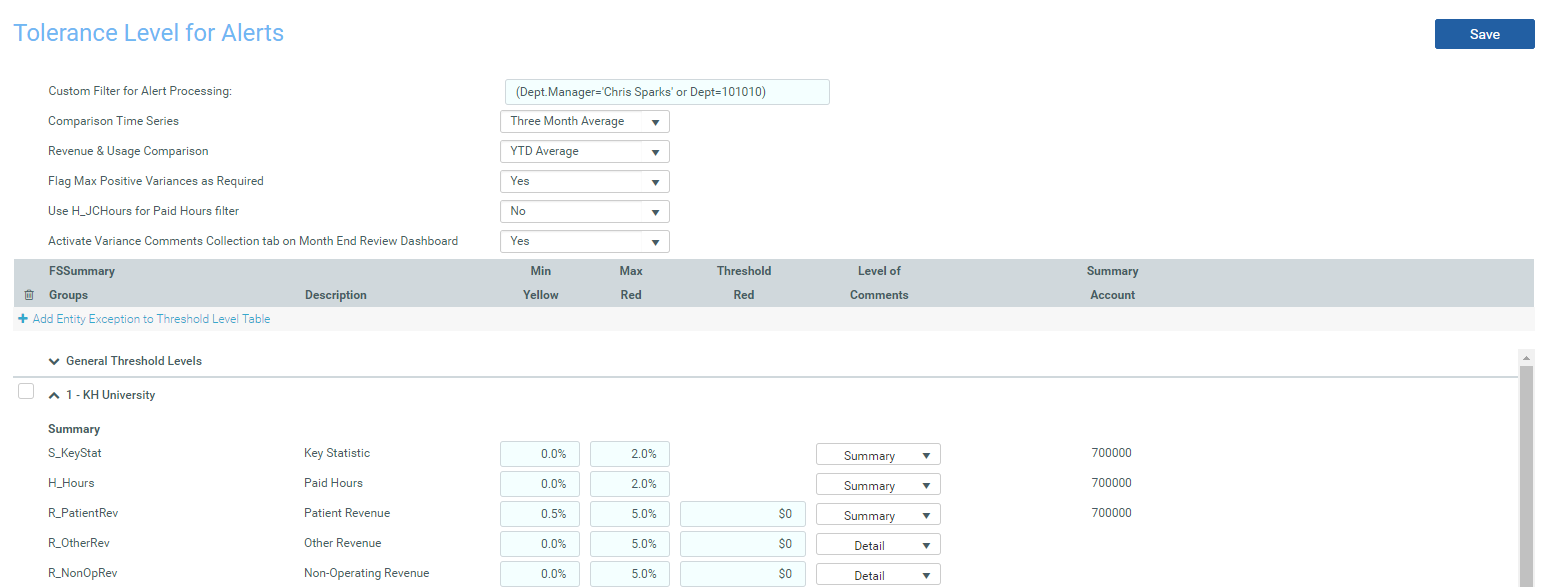
Task: Click Add Entity Exception to Threshold Level Table
Action: click(151, 319)
